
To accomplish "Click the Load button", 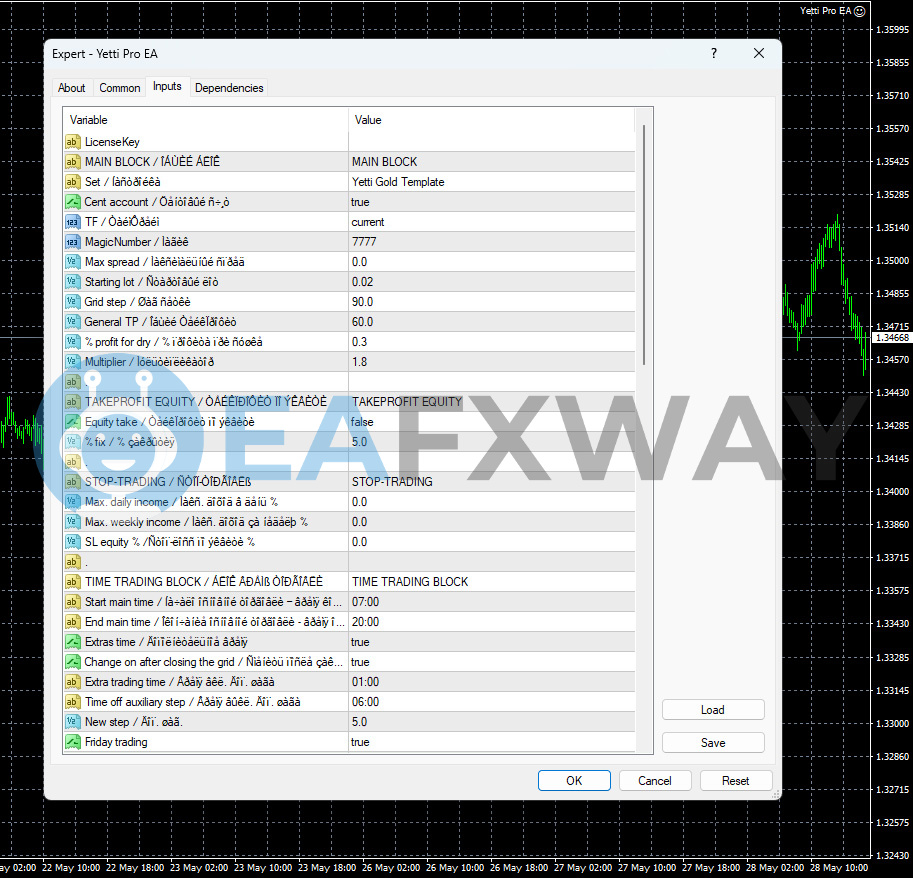I will pos(713,710).
